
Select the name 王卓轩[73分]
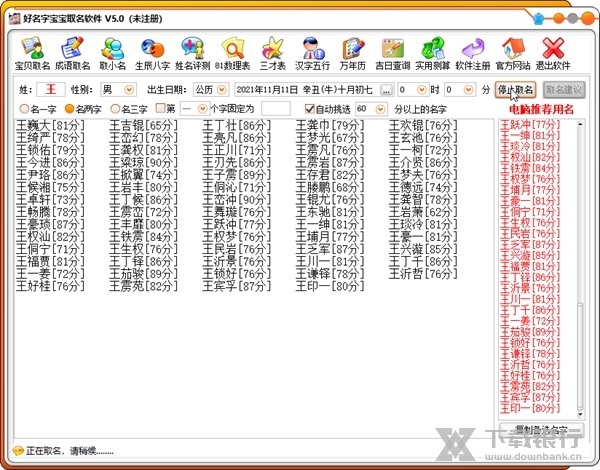50,199
